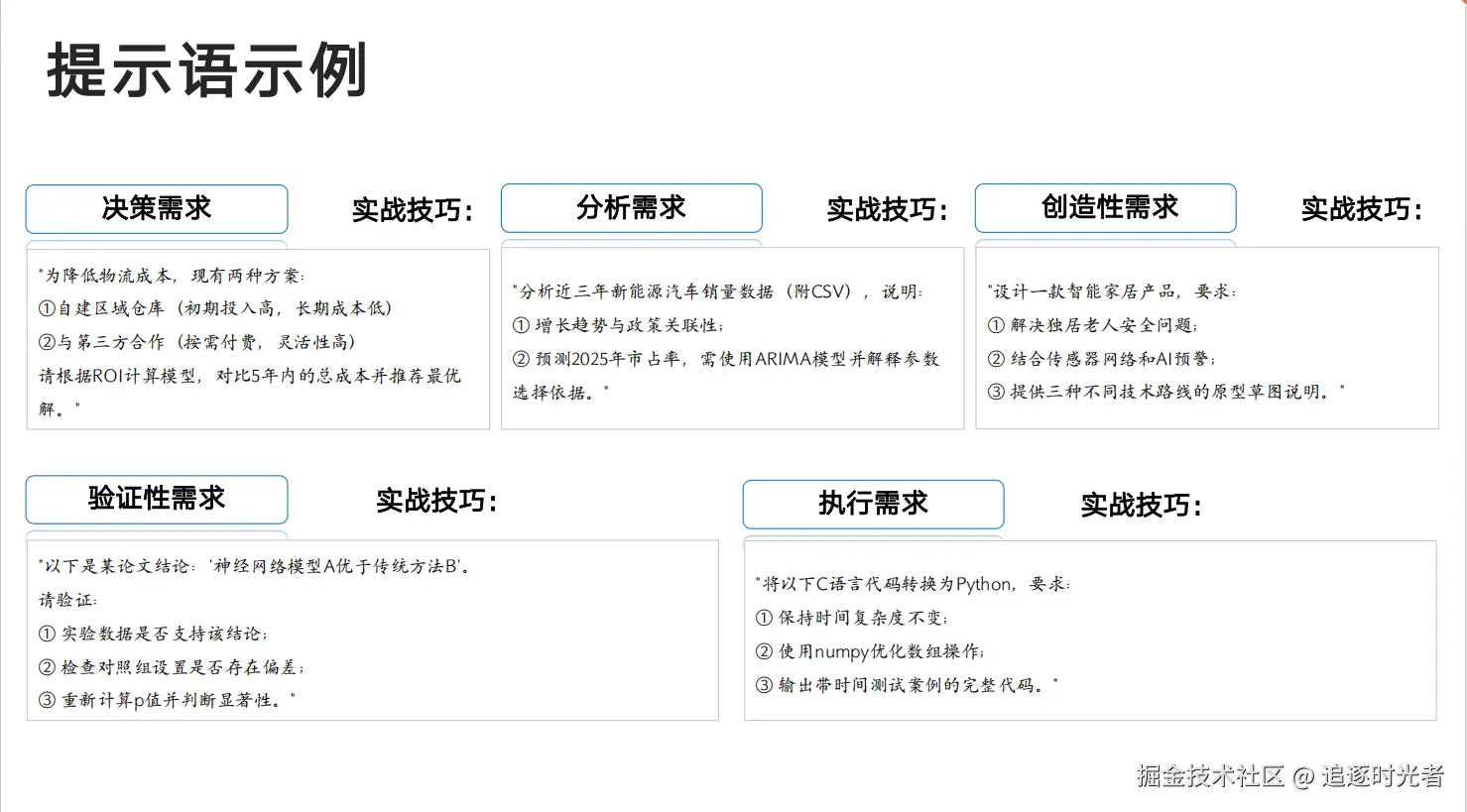The width and height of the screenshot is (1467, 812).
Task: Click the line ③ 提供三种不同技术路线的原型草图说明
Action: (x=1165, y=392)
